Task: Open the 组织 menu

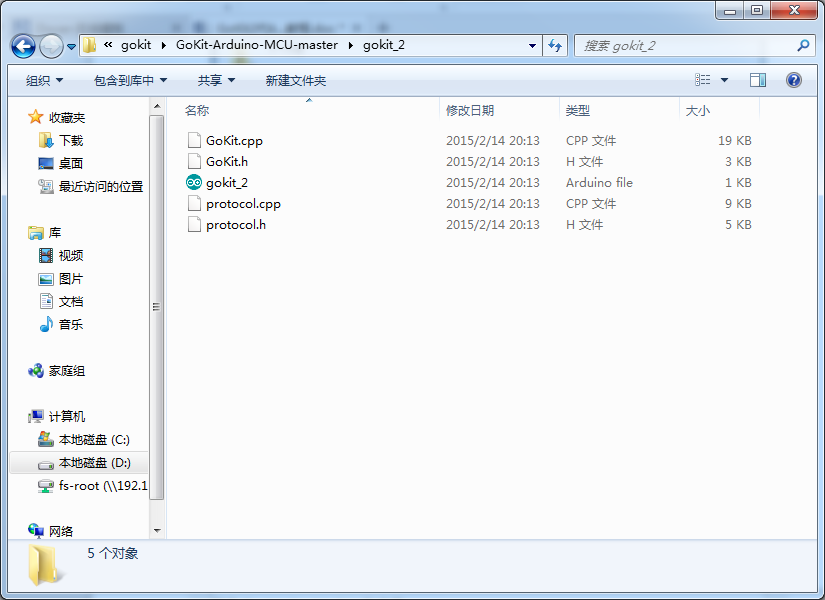Action: 44,81
